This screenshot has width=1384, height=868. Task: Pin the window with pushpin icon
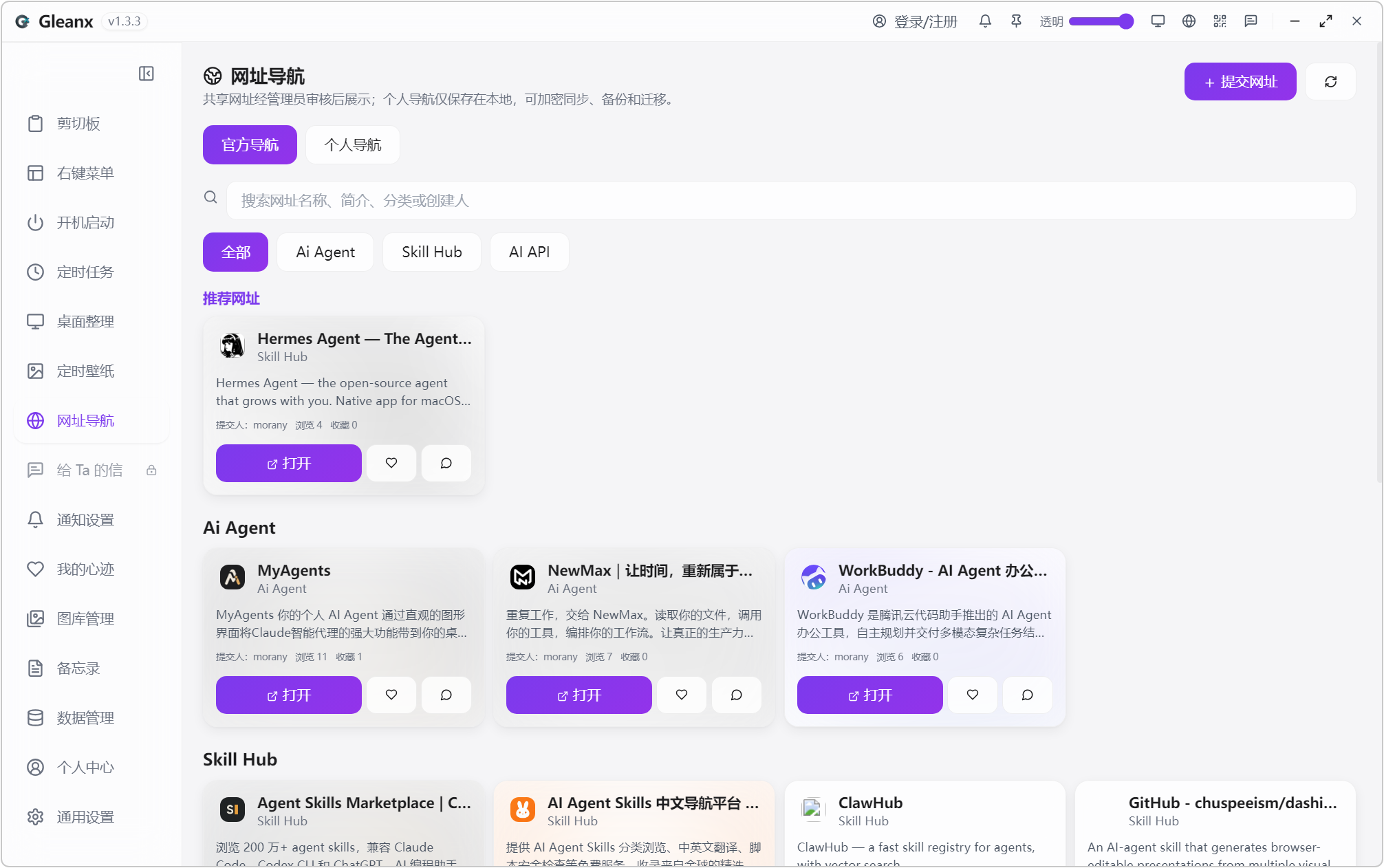[1016, 21]
